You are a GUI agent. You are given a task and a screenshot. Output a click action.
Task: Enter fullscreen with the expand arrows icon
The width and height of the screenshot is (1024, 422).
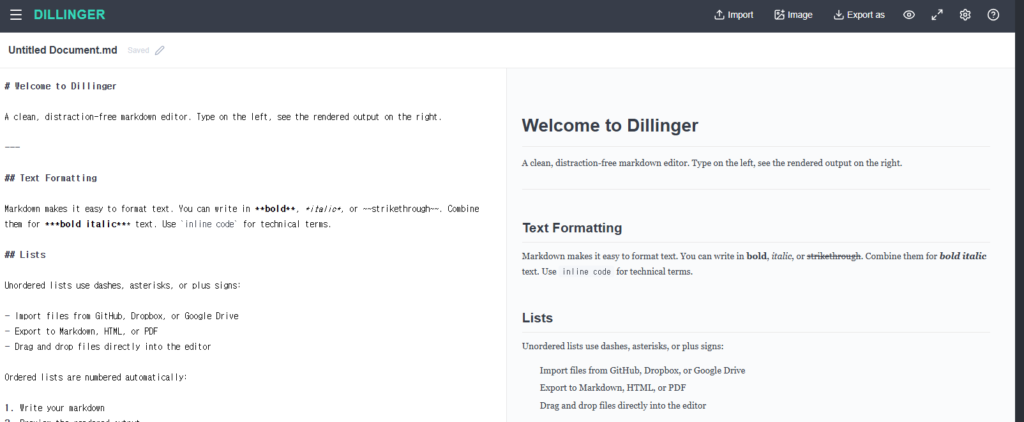(937, 15)
